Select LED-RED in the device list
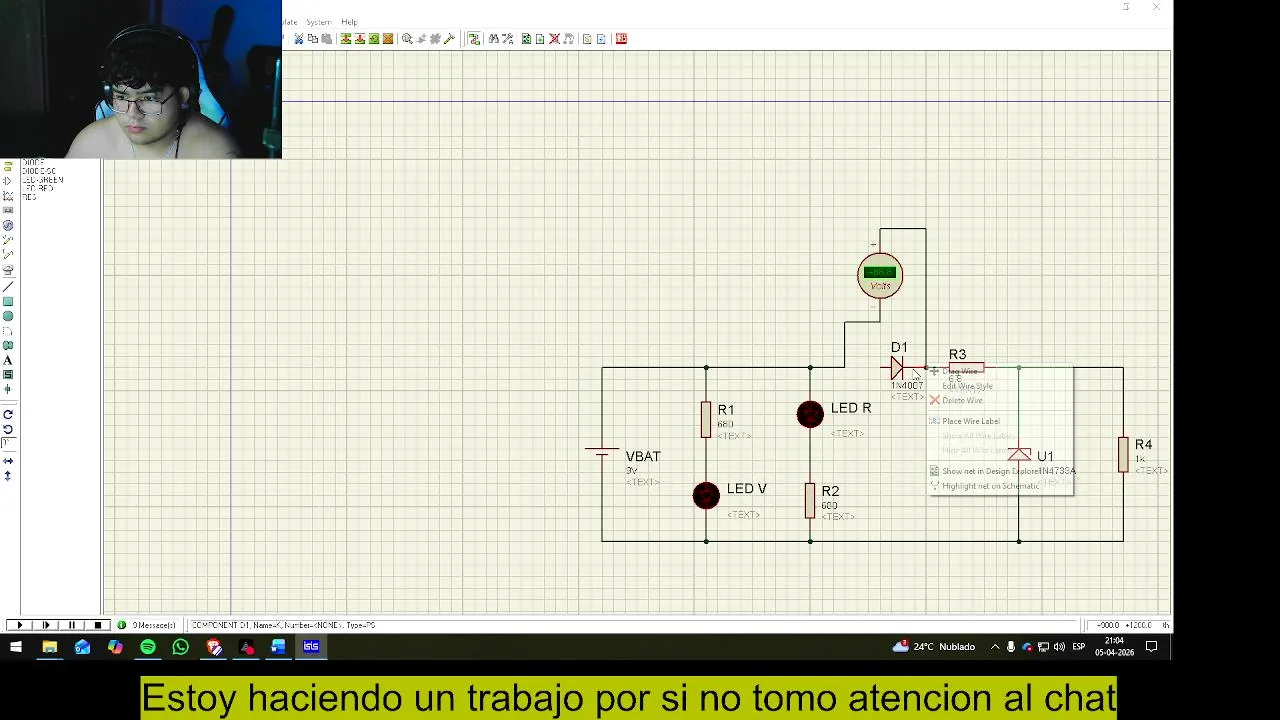 click(x=38, y=188)
